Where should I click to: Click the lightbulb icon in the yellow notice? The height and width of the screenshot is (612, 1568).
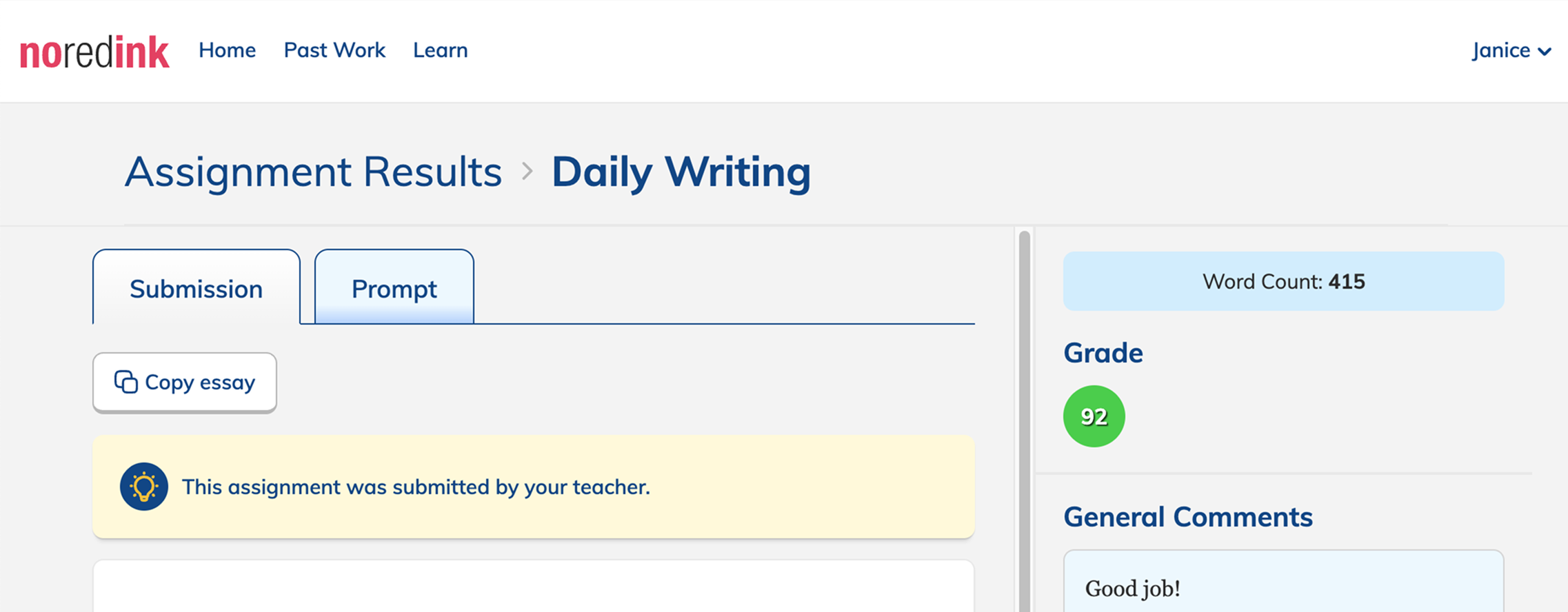(144, 487)
